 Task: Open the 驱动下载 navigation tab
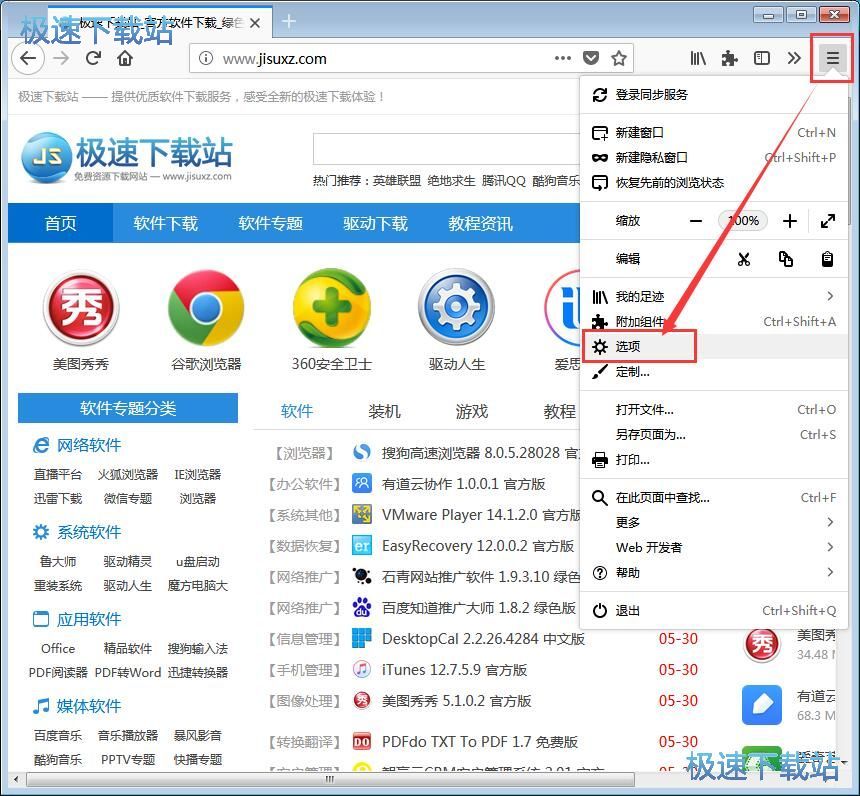(375, 223)
